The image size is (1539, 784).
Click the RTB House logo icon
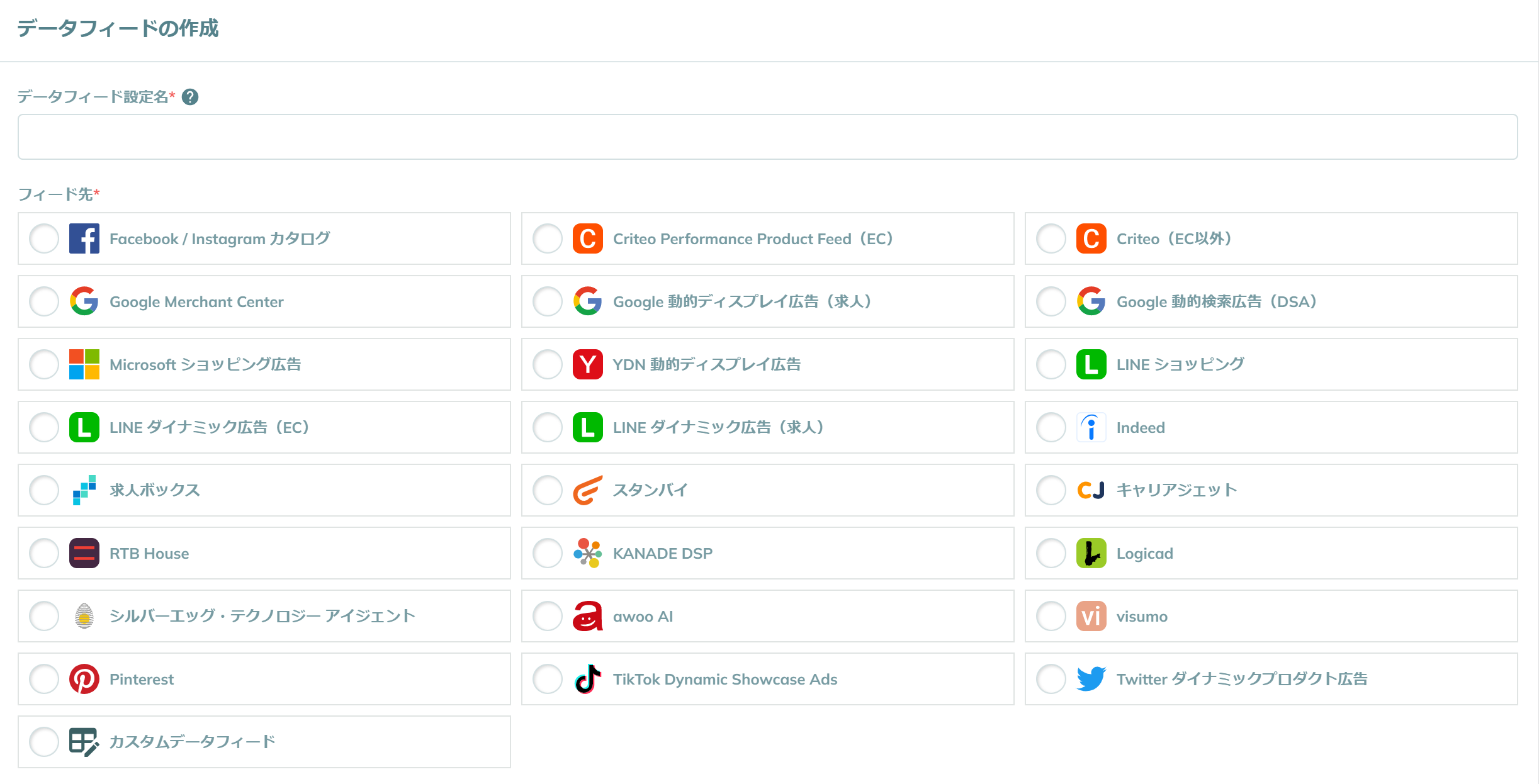(84, 553)
